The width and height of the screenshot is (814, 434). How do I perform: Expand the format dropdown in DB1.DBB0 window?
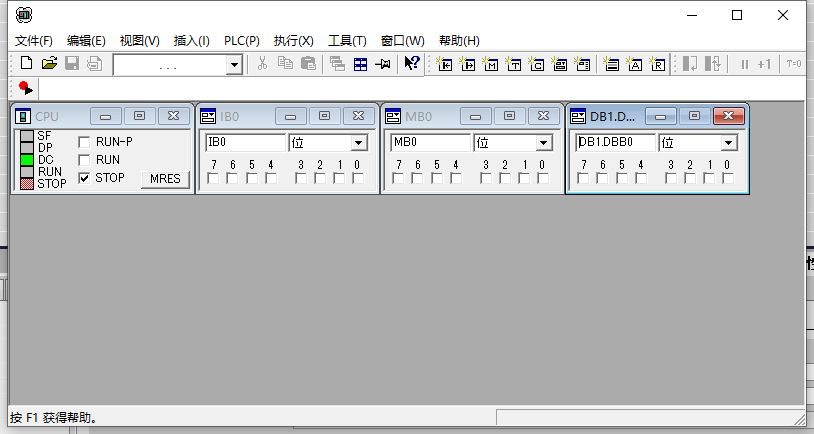pos(728,143)
